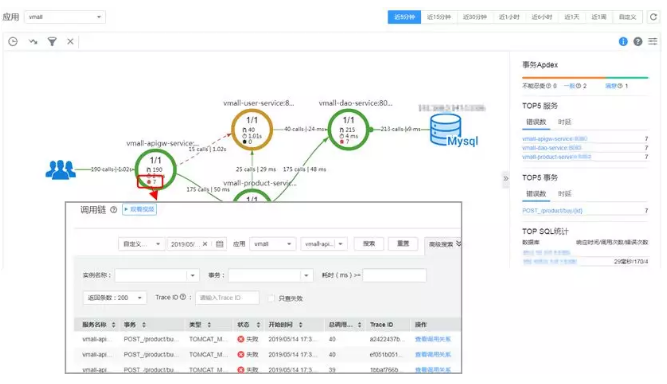This screenshot has width=667, height=384.
Task: Open call relationship link in first row
Action: pyautogui.click(x=433, y=339)
